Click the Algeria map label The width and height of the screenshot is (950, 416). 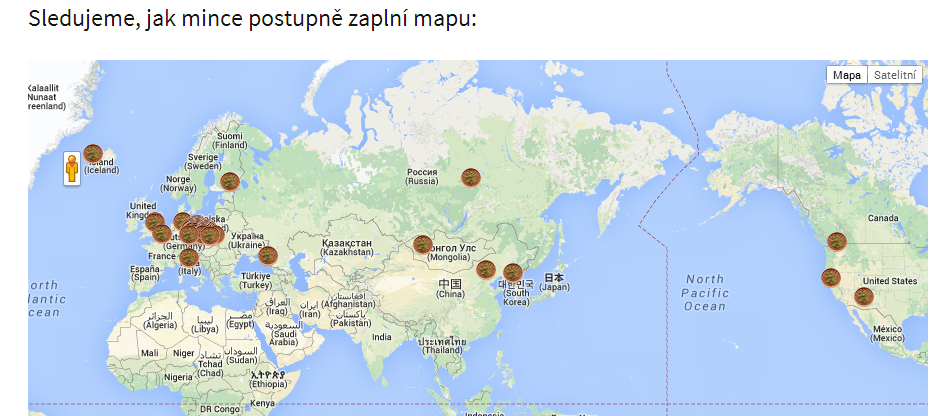(159, 321)
